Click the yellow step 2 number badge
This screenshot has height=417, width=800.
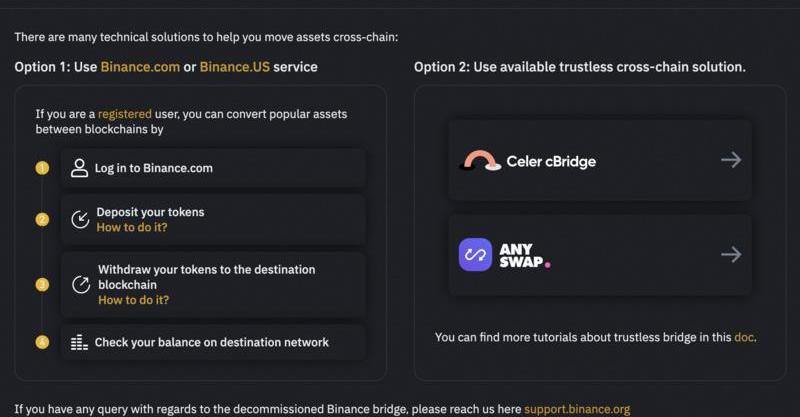pos(42,220)
